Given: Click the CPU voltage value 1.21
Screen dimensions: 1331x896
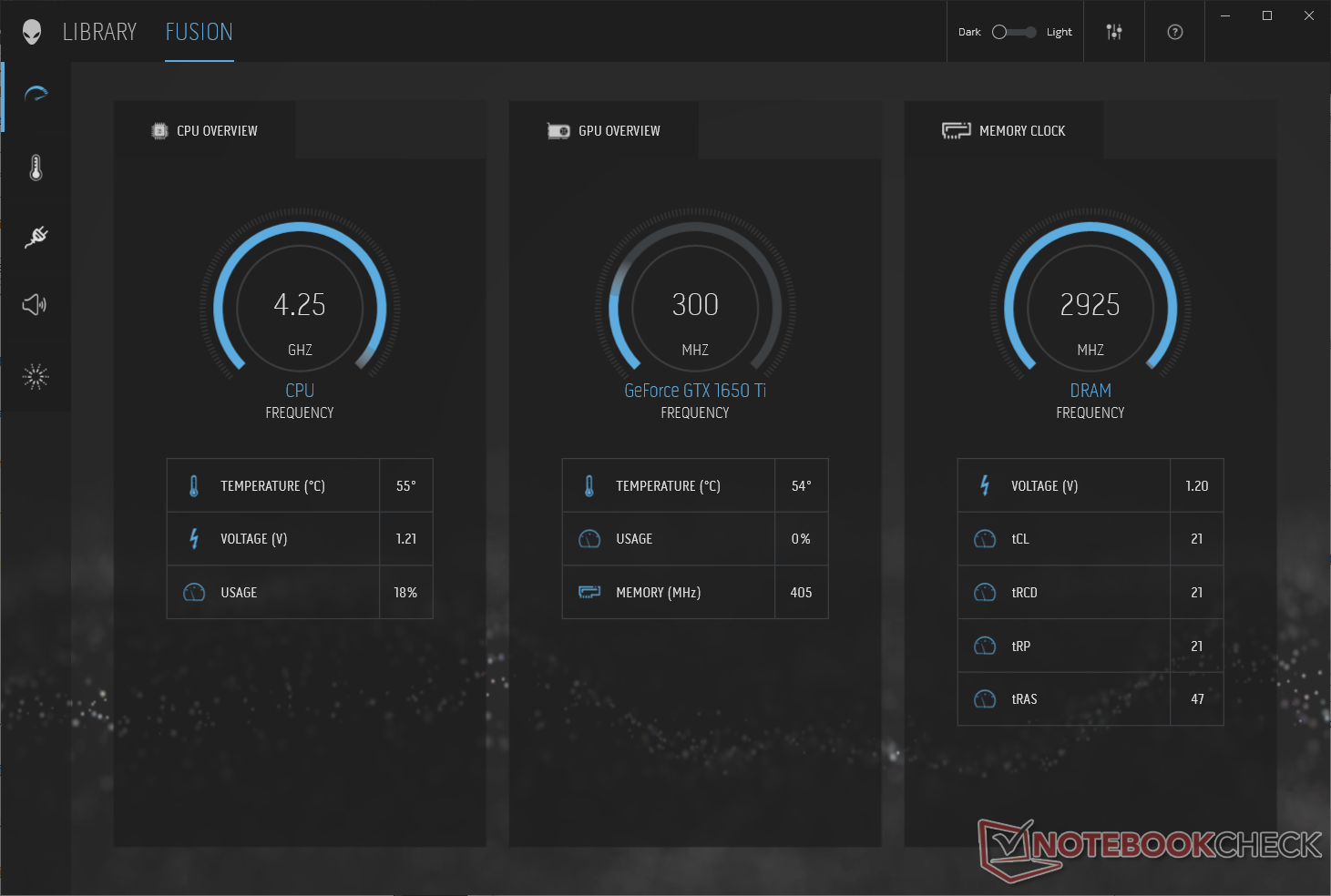Looking at the screenshot, I should 406,539.
